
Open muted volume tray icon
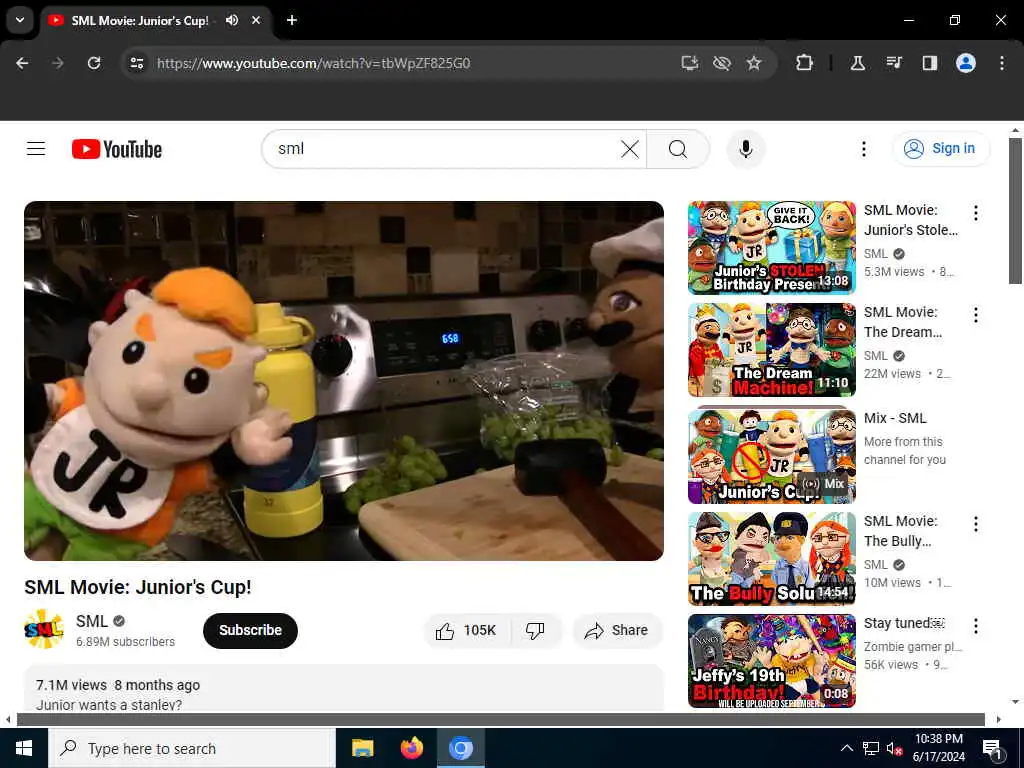tap(894, 748)
